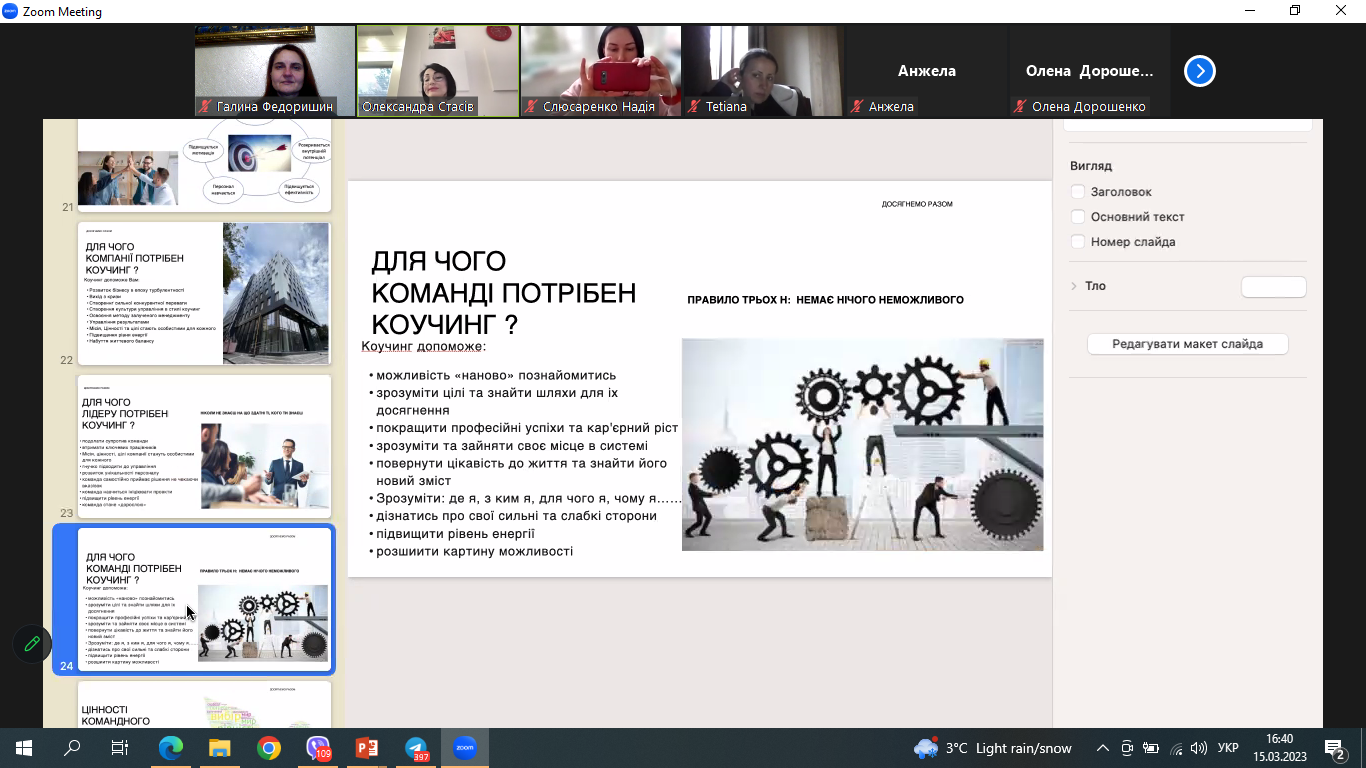1366x768 pixels.
Task: Open the Тло fill dropdown box
Action: [x=1273, y=287]
